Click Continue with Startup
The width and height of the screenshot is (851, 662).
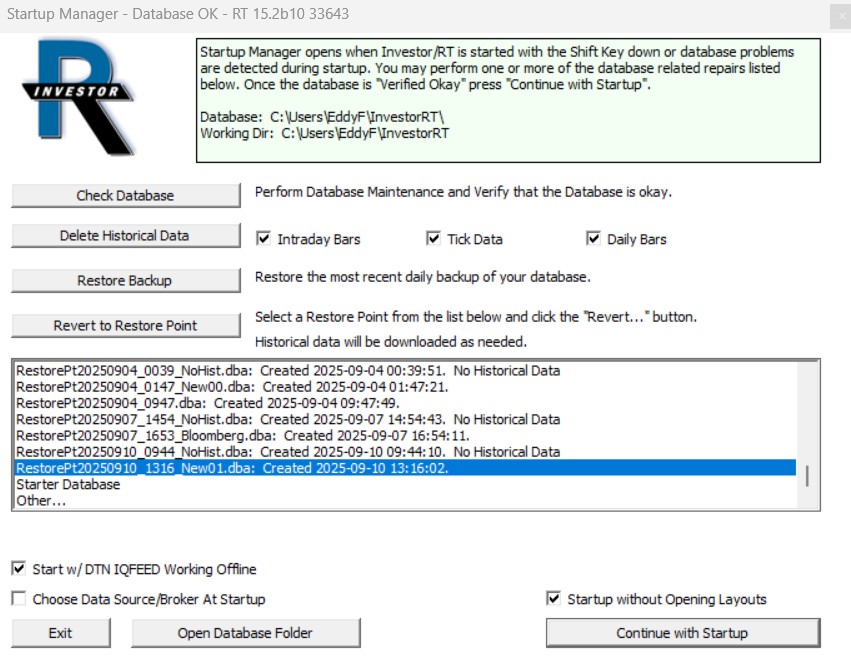click(682, 633)
